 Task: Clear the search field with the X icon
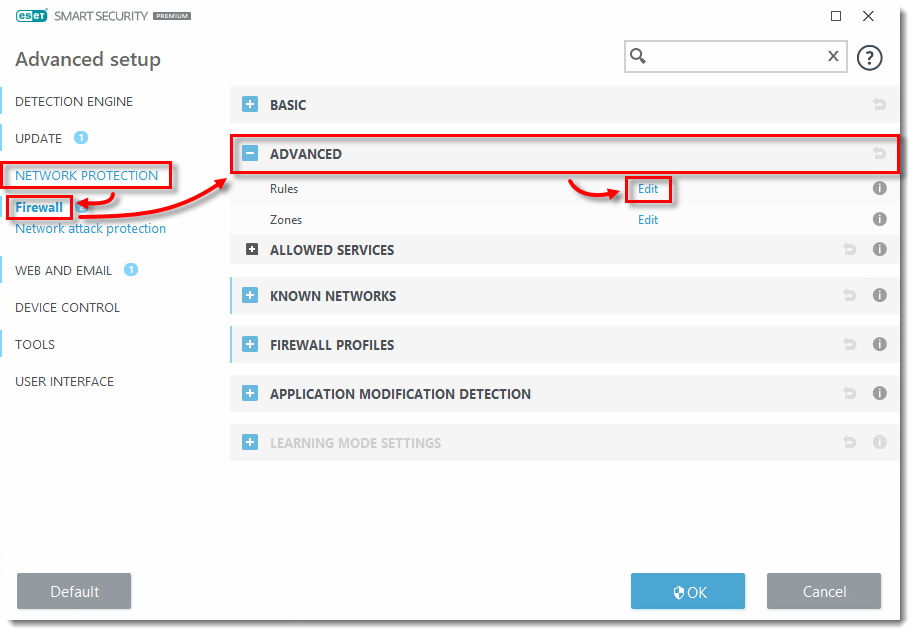(833, 57)
